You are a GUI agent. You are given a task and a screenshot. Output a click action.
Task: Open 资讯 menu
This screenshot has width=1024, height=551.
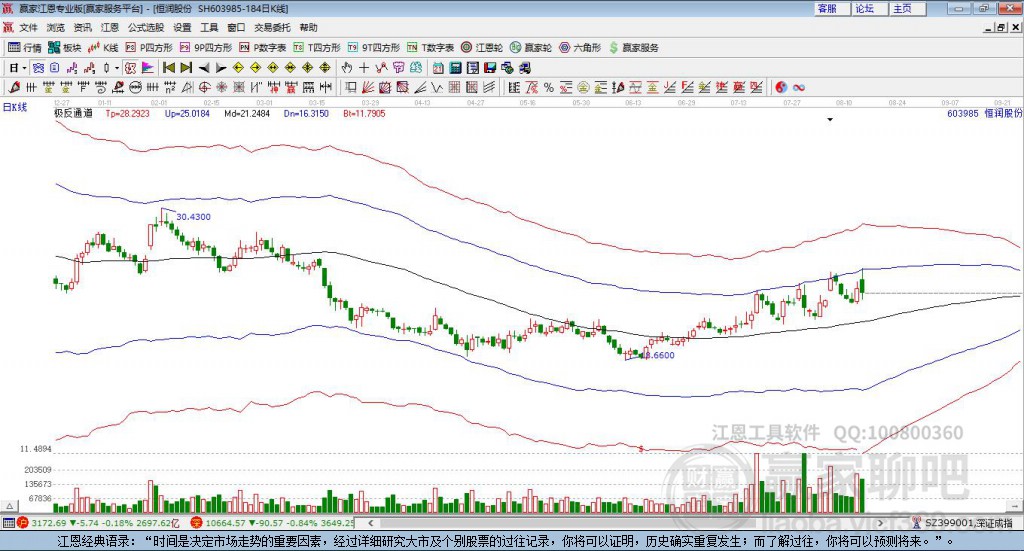tap(82, 27)
